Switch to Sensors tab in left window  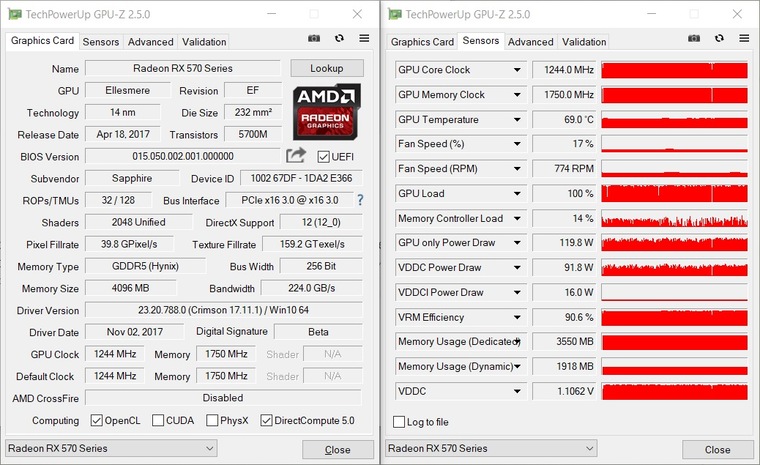click(x=101, y=42)
